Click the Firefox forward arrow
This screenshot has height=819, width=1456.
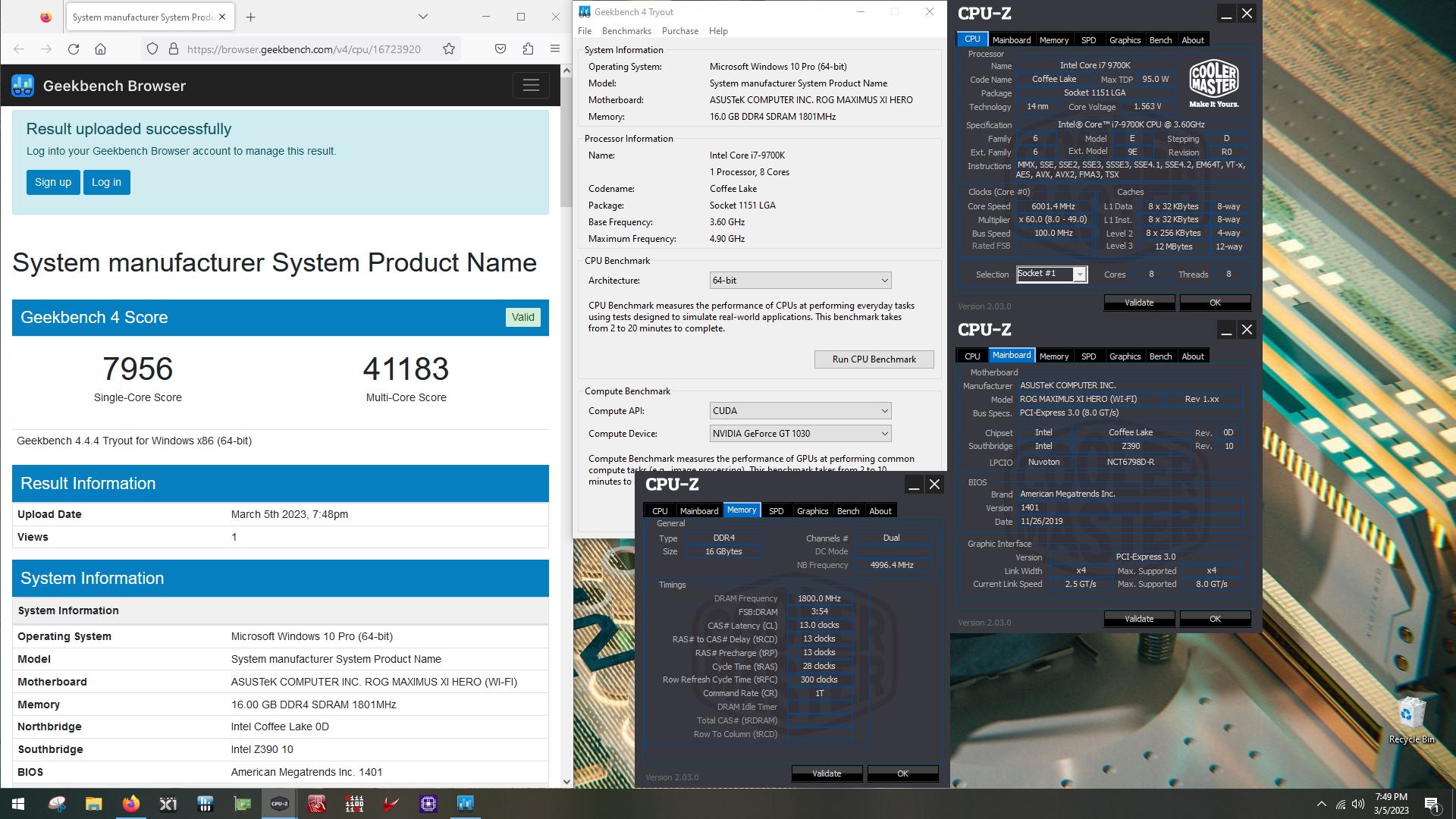(46, 49)
